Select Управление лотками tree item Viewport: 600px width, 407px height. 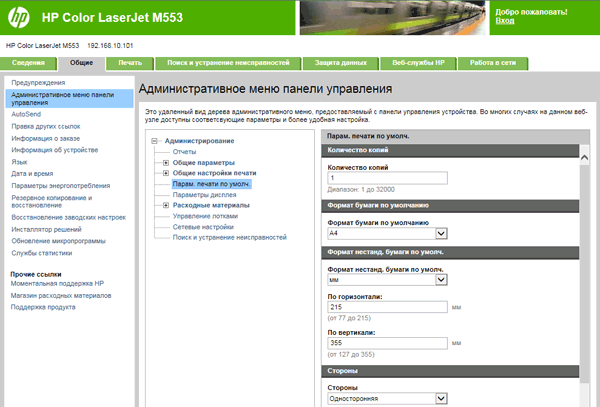pyautogui.click(x=205, y=217)
